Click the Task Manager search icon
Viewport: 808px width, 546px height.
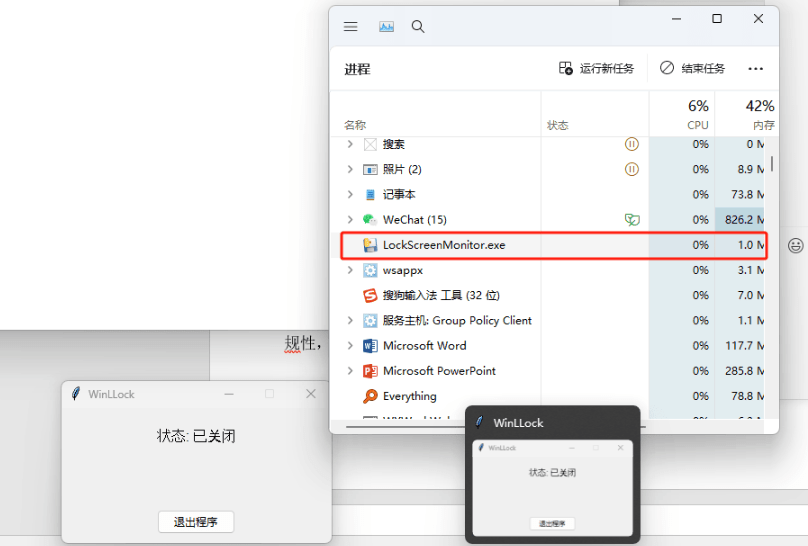(x=418, y=27)
